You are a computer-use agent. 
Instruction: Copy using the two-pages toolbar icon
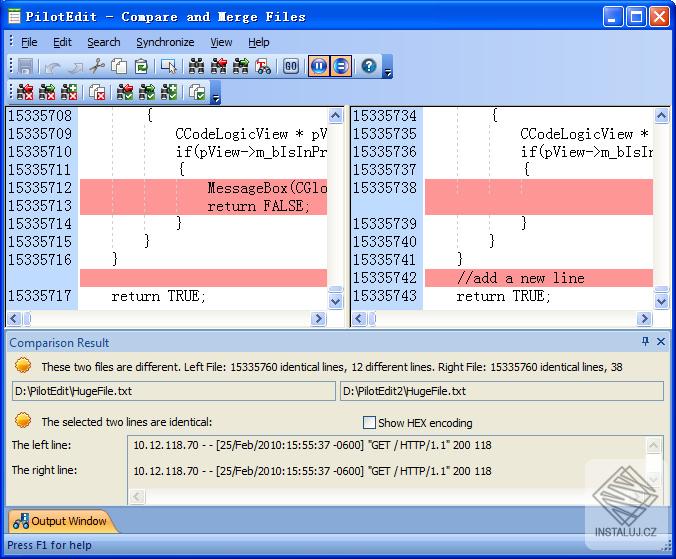point(119,66)
